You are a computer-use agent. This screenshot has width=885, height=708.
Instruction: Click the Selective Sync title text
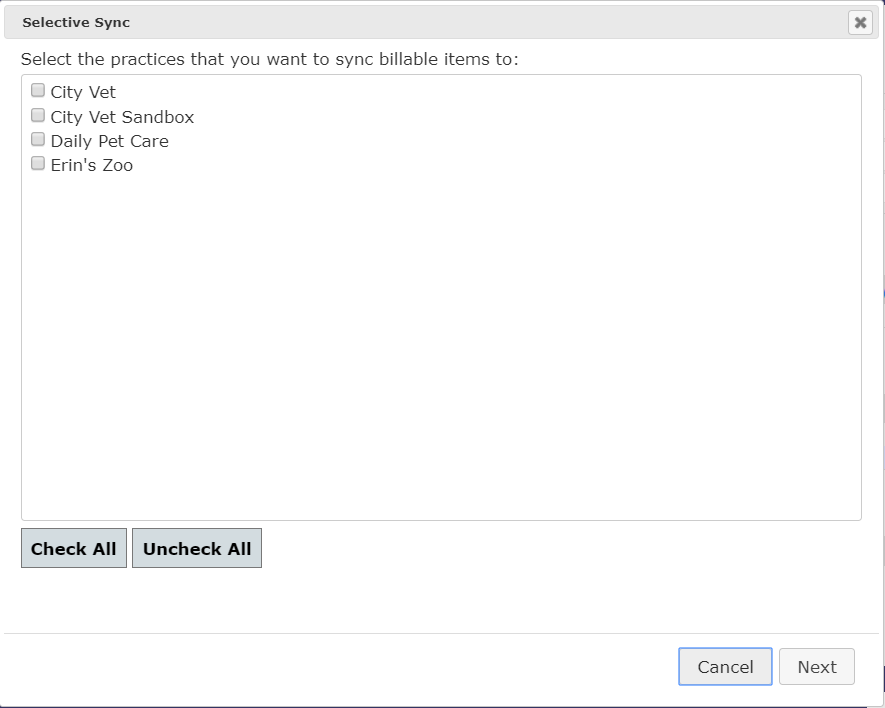tap(76, 23)
